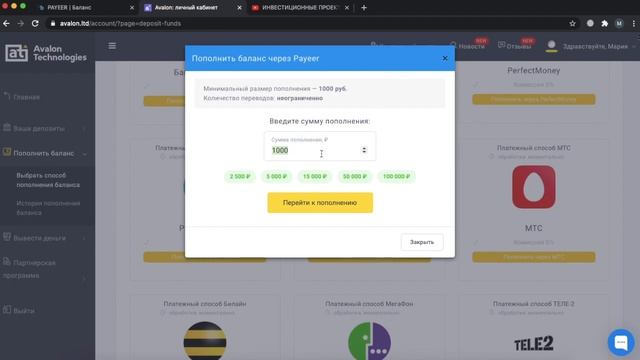Pick the 100 000 ₽ preset amount
The height and width of the screenshot is (360, 640).
point(396,176)
